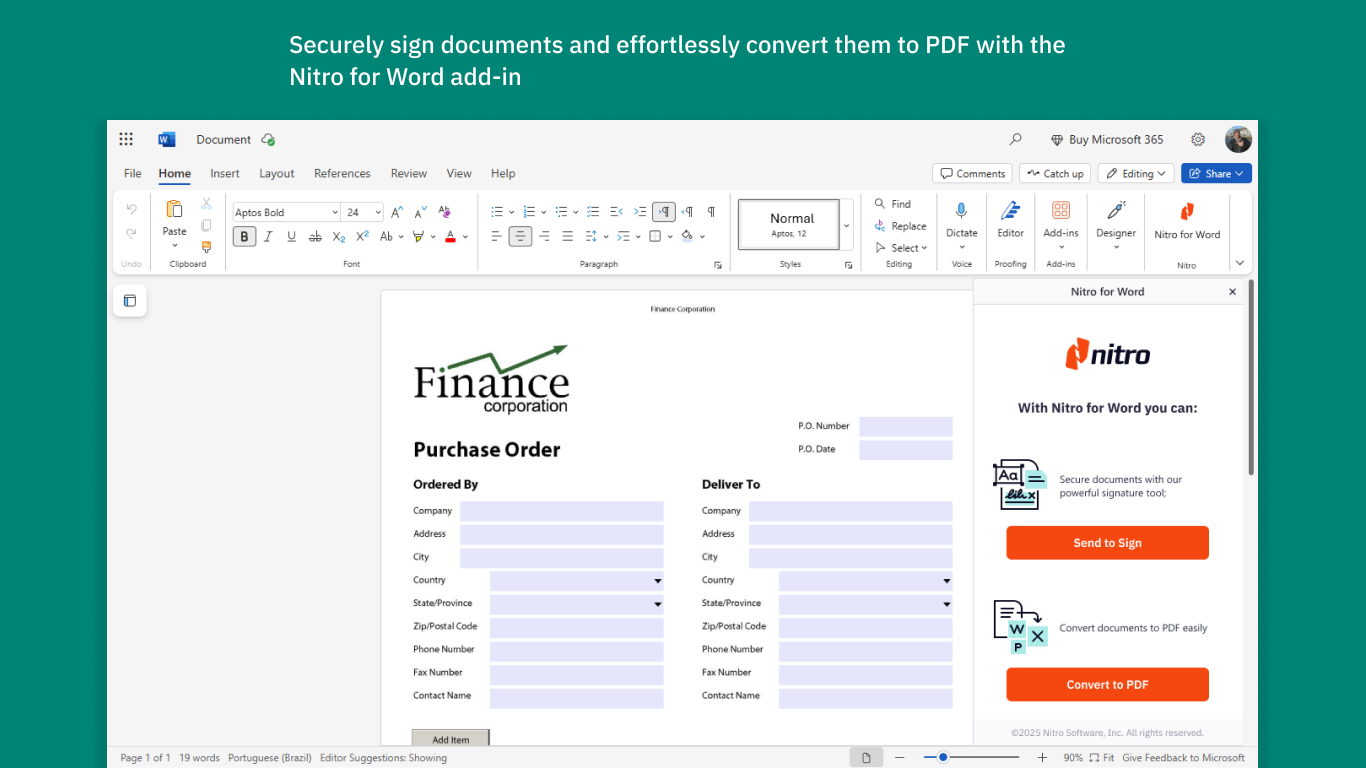The height and width of the screenshot is (768, 1366).
Task: Click the Share button
Action: click(x=1216, y=173)
